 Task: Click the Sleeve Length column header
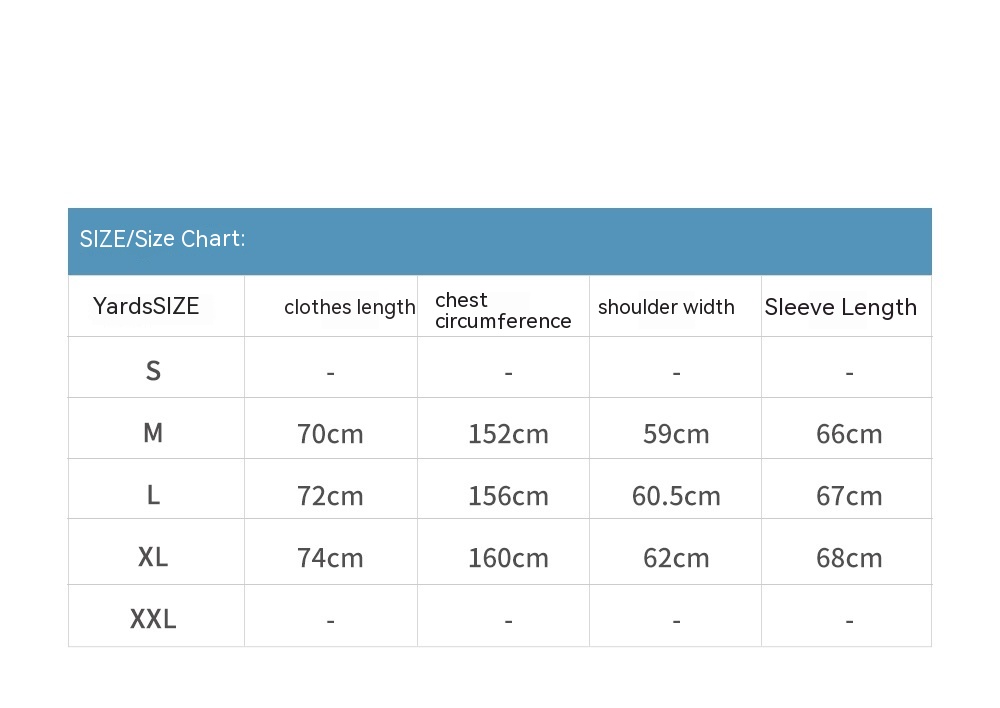(840, 307)
